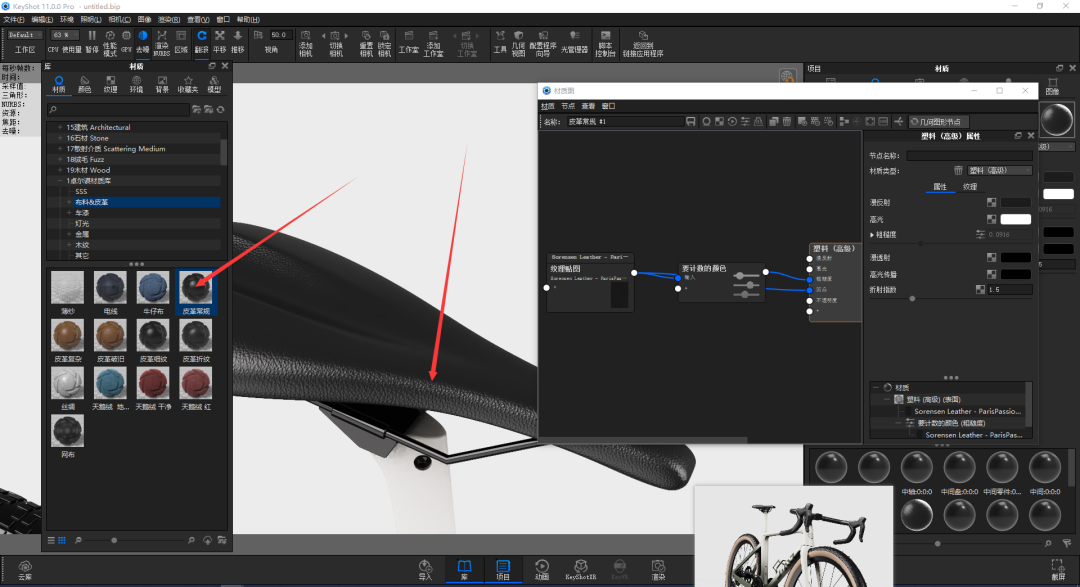
Task: Click the 高光 white color swatch
Action: click(x=1015, y=219)
